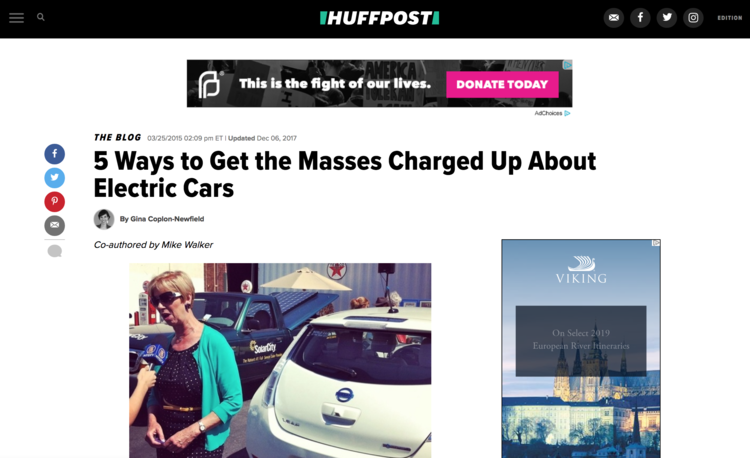The width and height of the screenshot is (750, 458).
Task: Share article on Twitter via sidebar
Action: point(55,178)
